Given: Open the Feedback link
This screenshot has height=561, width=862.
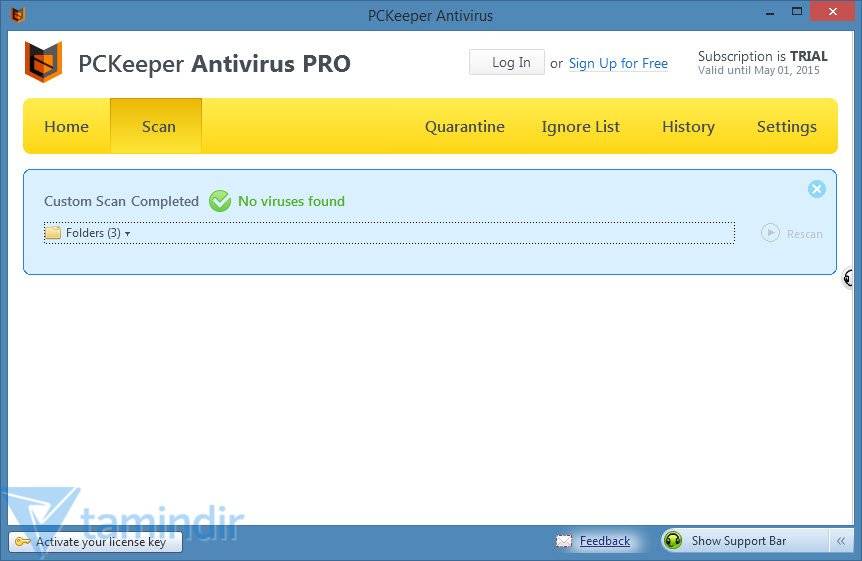Looking at the screenshot, I should click(605, 541).
